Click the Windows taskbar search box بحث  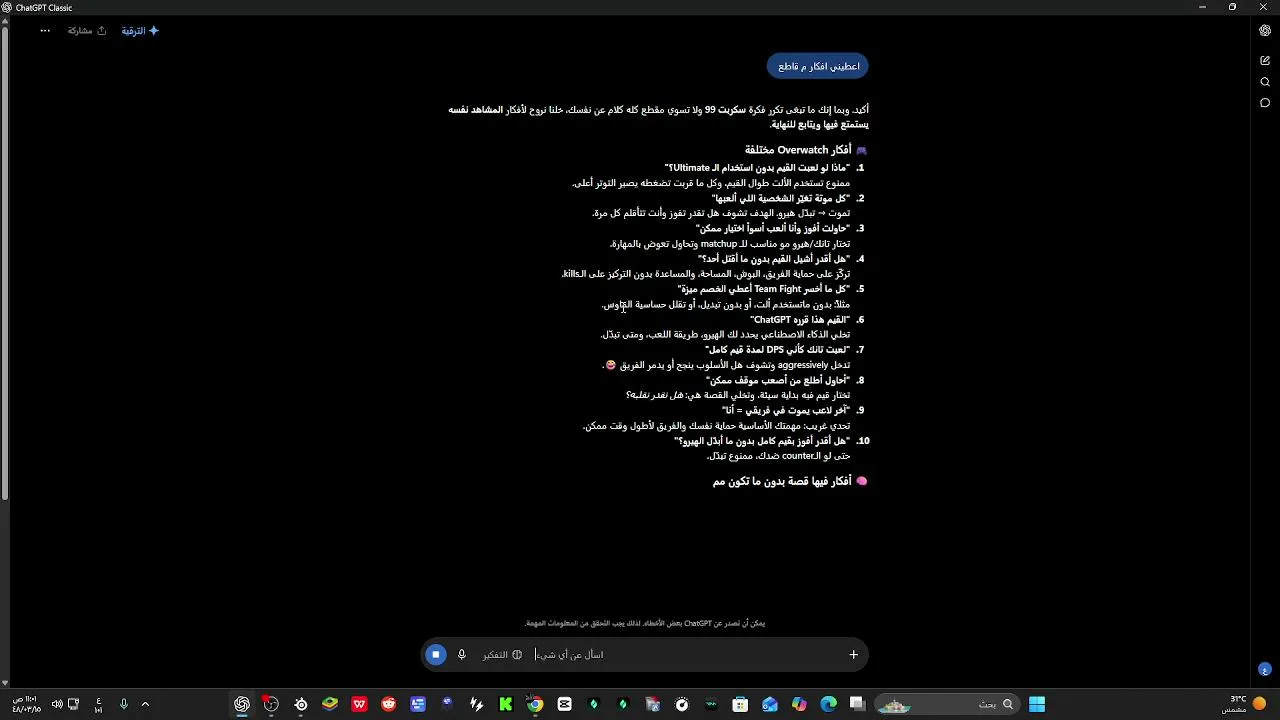[x=947, y=704]
